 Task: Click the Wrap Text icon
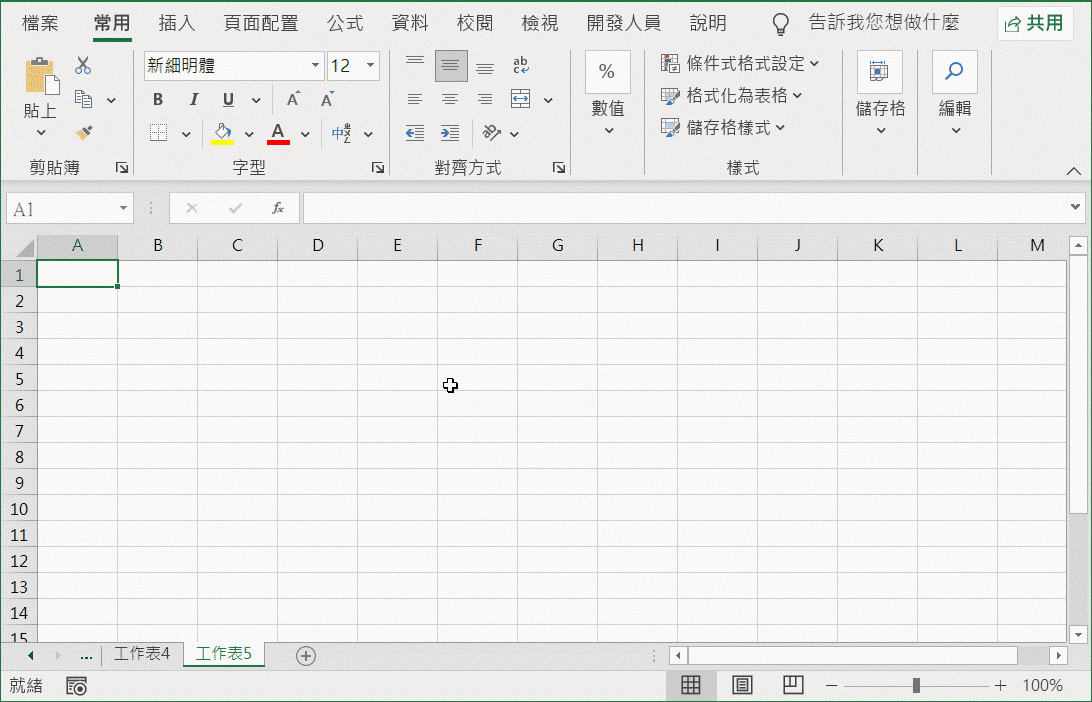(x=520, y=66)
